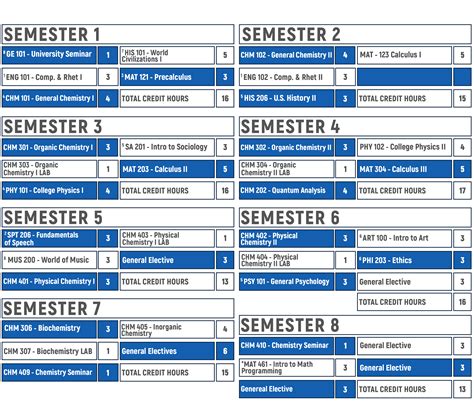Select SPT 206 - Fundamentals of Speech
The width and height of the screenshot is (474, 409).
[49, 238]
